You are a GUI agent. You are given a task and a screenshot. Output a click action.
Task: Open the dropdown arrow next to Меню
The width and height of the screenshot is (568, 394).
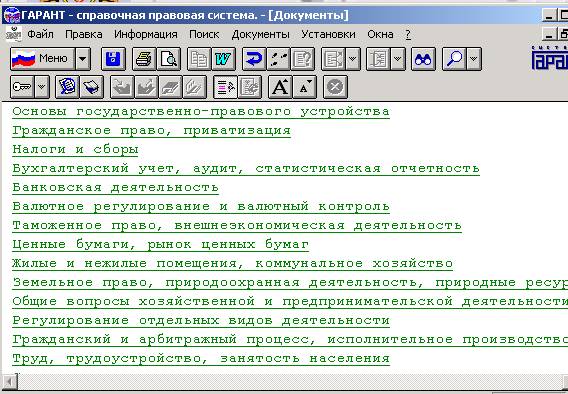[x=83, y=59]
